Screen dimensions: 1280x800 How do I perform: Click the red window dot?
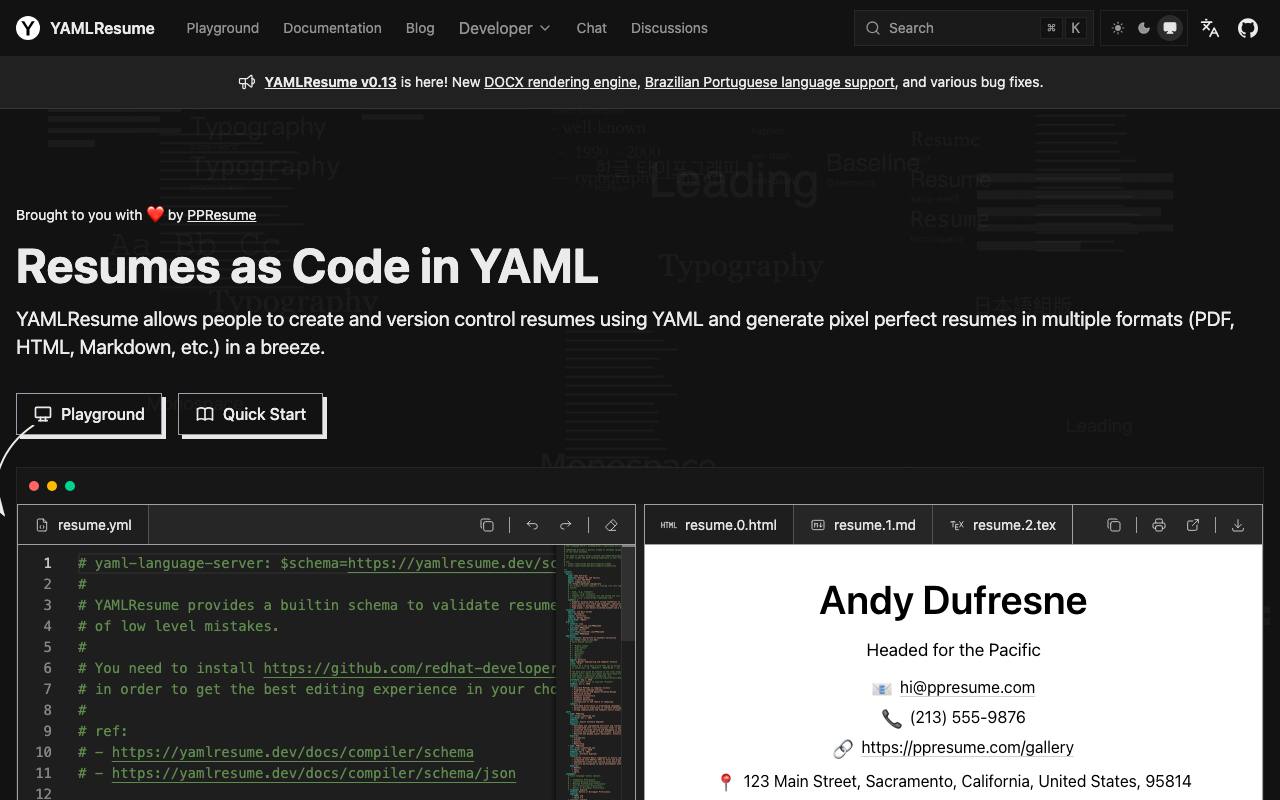34,486
